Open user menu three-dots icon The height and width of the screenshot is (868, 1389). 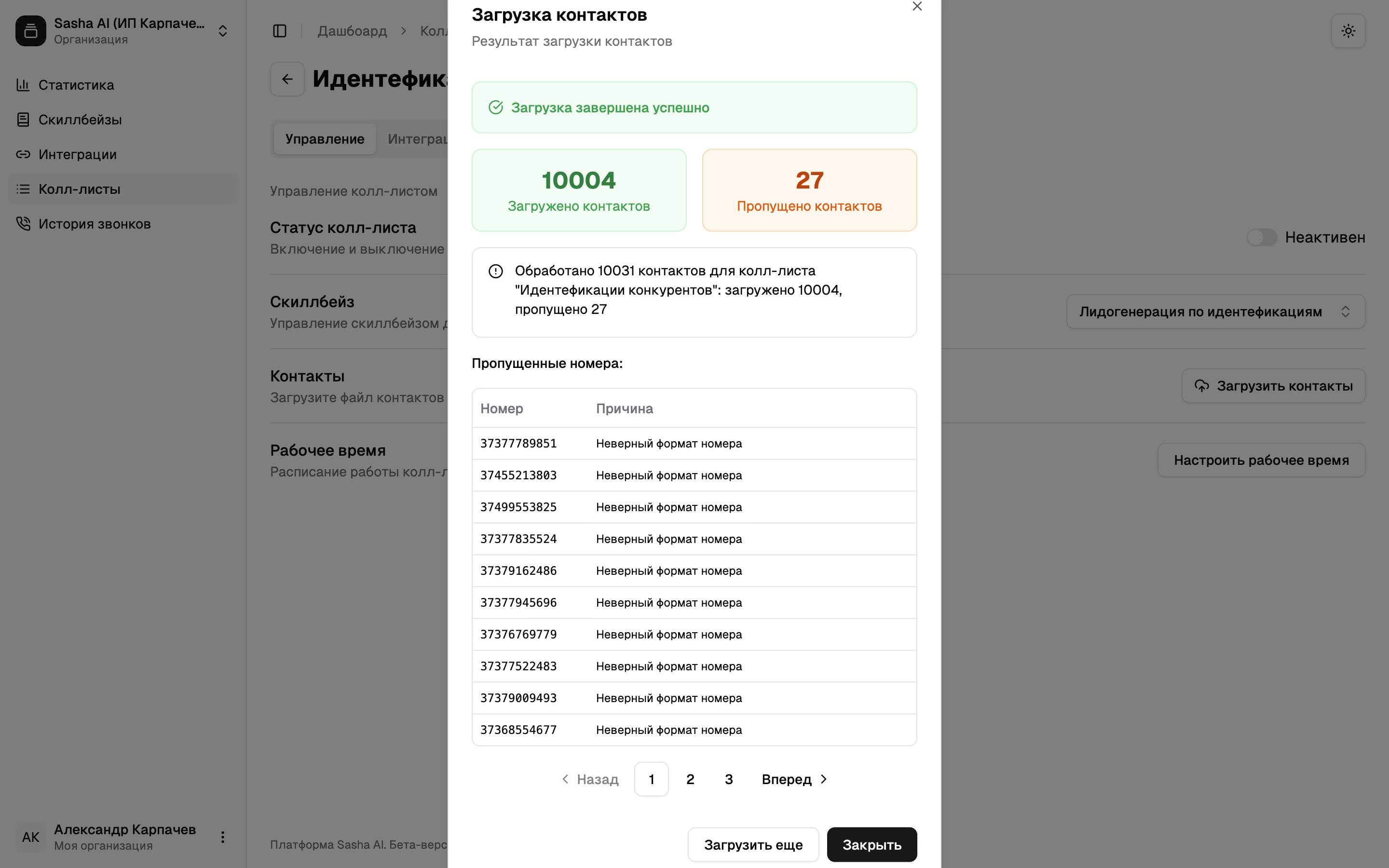tap(223, 837)
